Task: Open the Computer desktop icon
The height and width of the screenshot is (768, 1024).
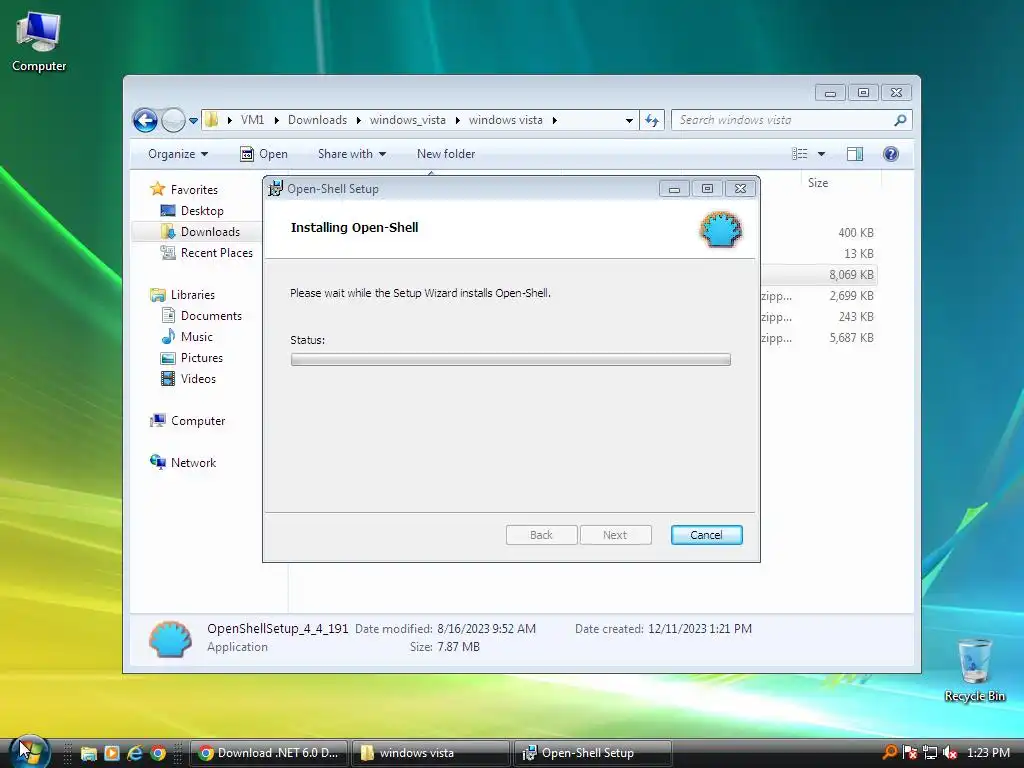Action: [39, 40]
